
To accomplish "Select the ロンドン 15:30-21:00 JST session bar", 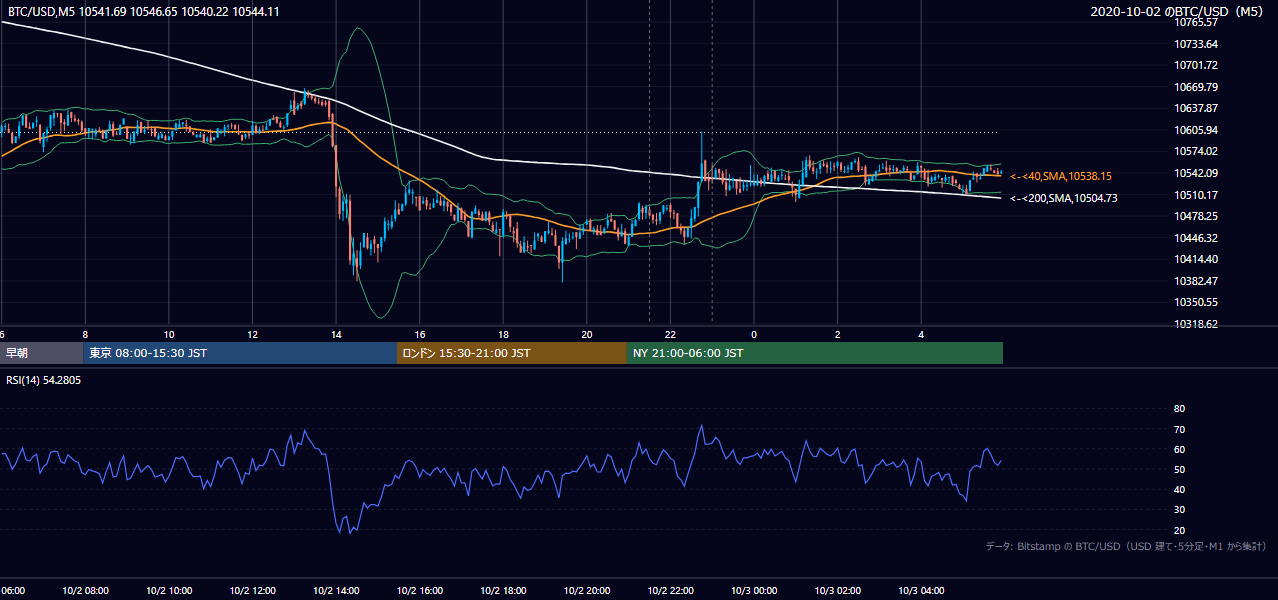I will click(x=512, y=353).
